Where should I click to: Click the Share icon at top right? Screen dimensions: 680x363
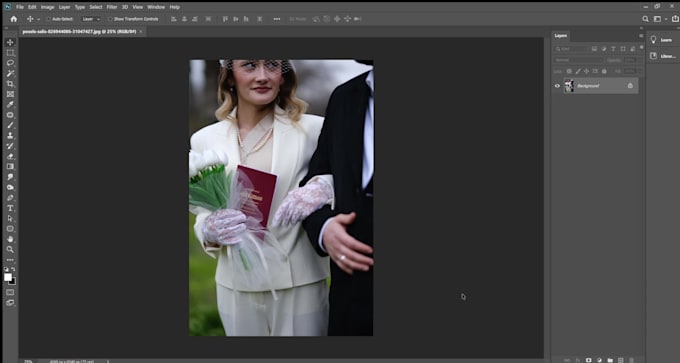tap(675, 19)
